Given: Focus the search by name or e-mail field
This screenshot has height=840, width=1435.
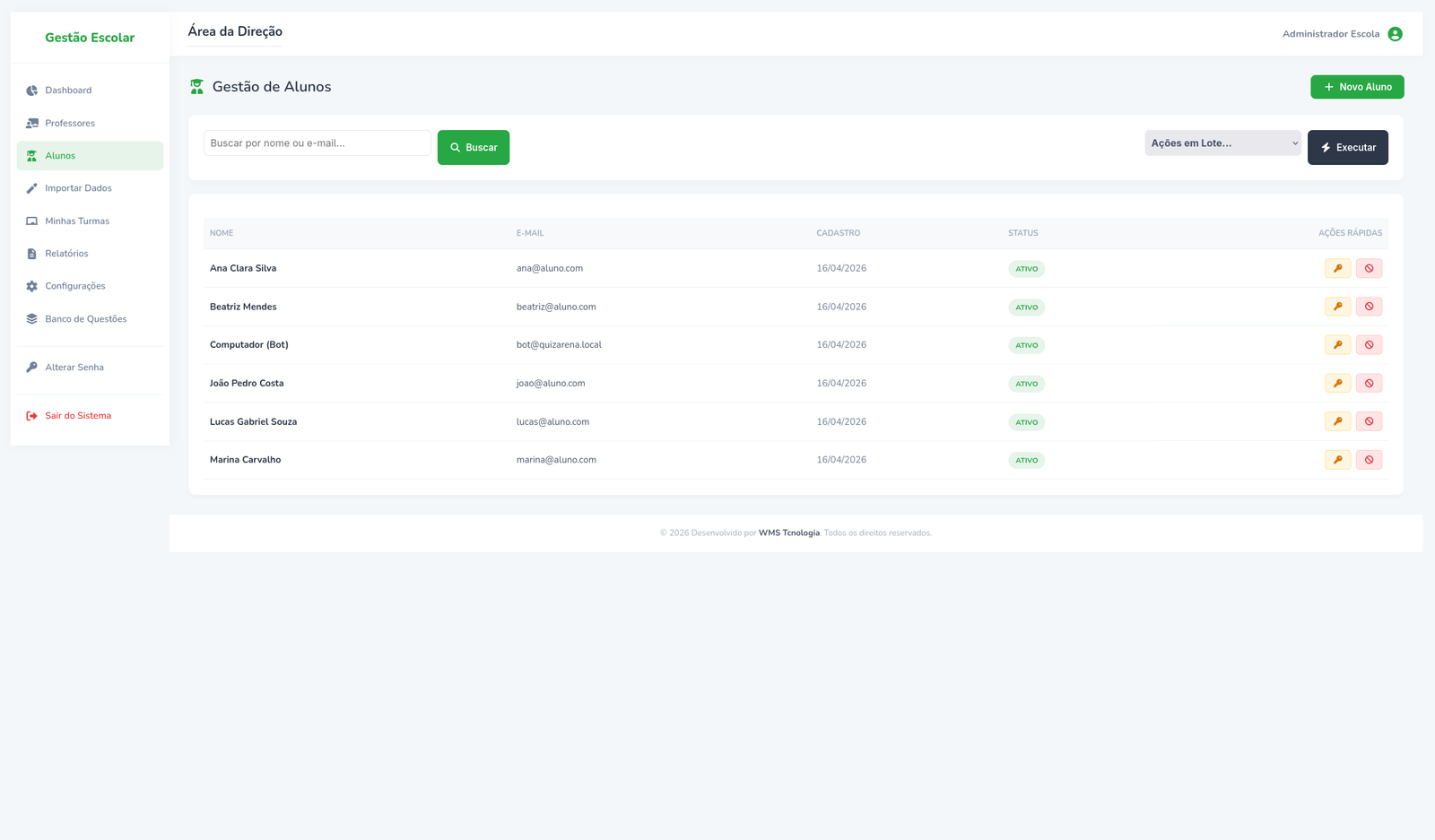Looking at the screenshot, I should pos(317,143).
